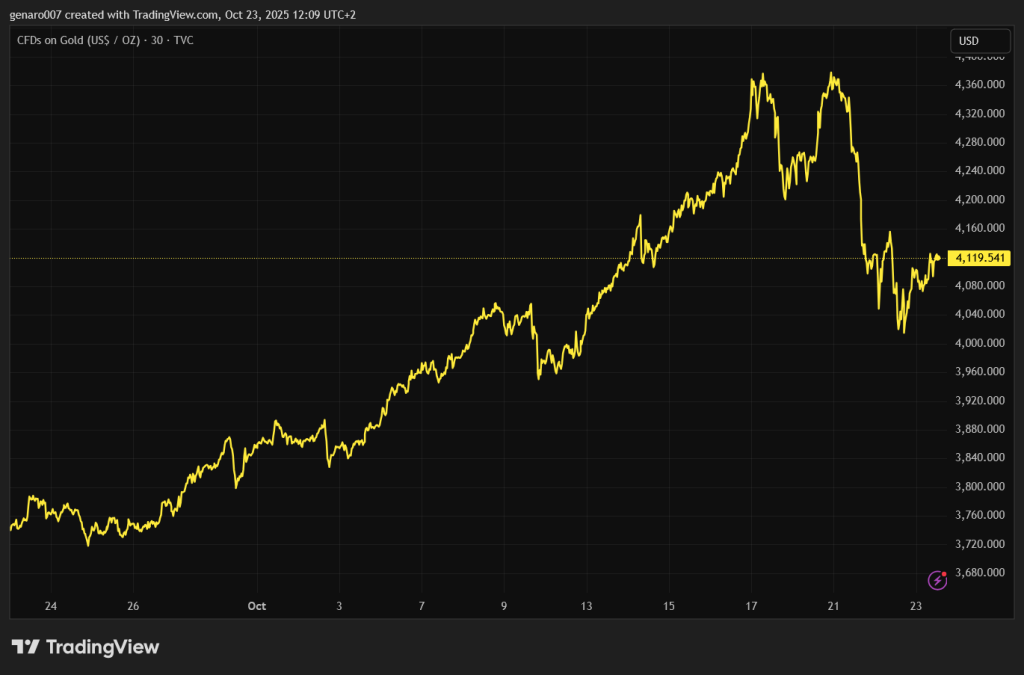Select the 21 date on time axis
Screen dimensions: 1024x675
[834, 606]
